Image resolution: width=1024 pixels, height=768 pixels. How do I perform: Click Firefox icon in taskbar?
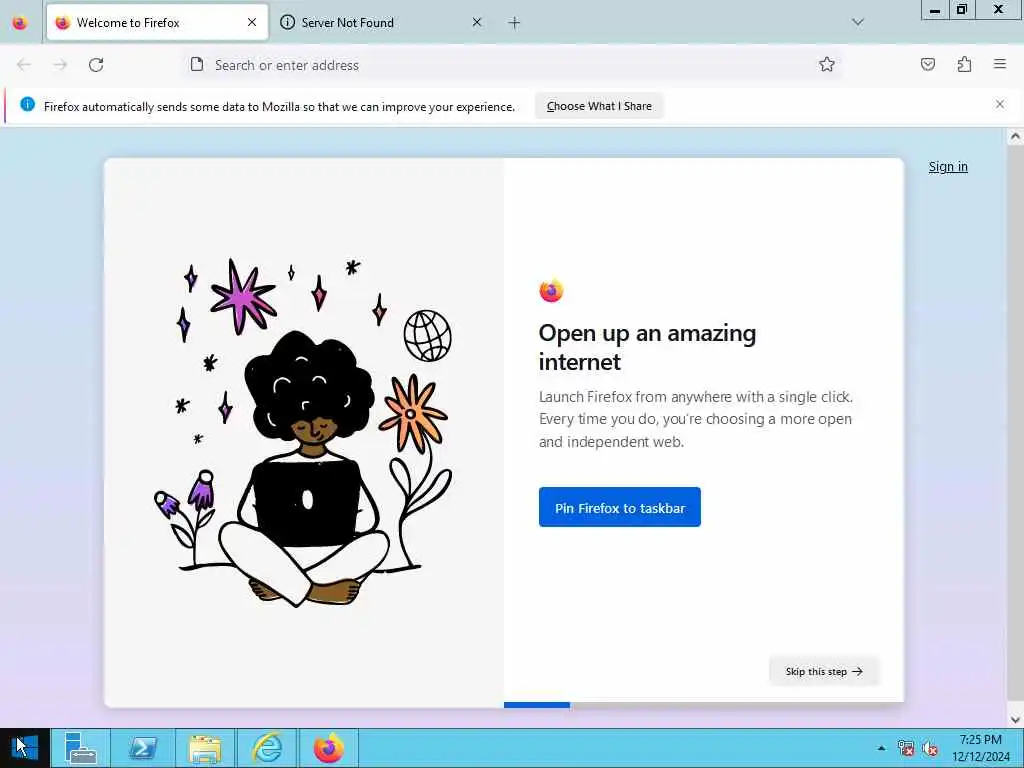(329, 748)
